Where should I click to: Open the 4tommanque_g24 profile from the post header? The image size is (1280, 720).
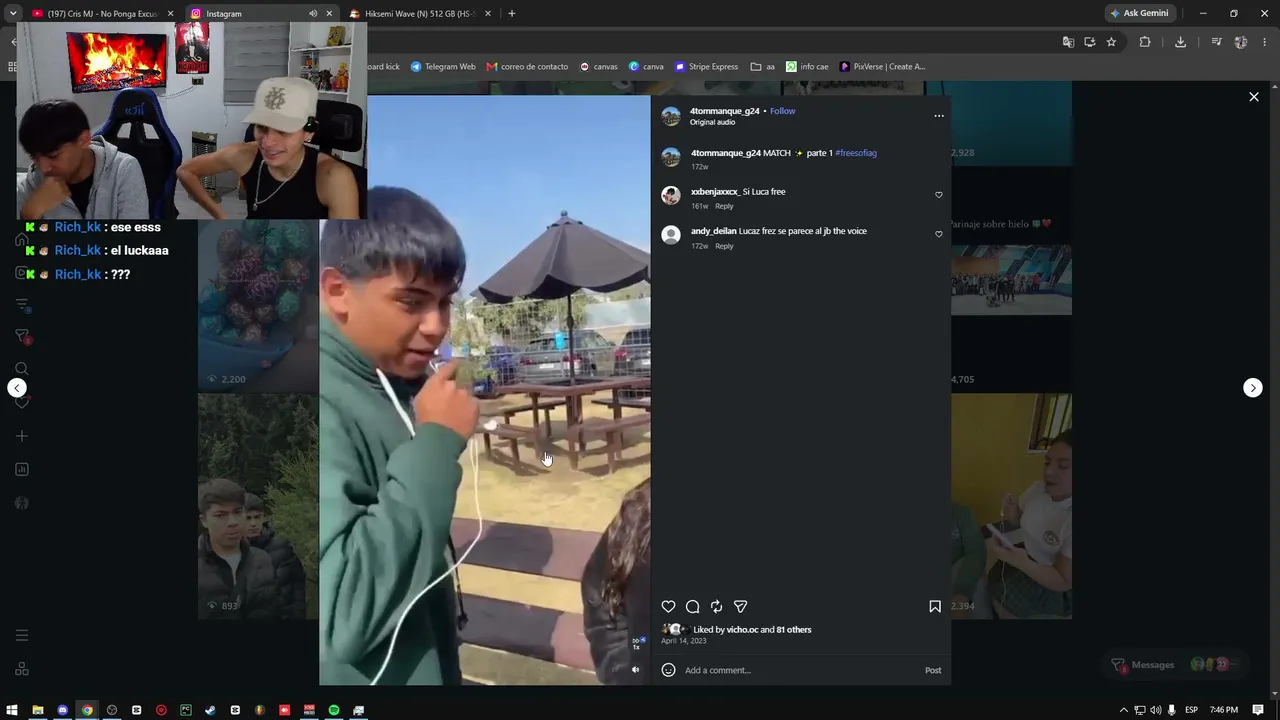pos(725,111)
